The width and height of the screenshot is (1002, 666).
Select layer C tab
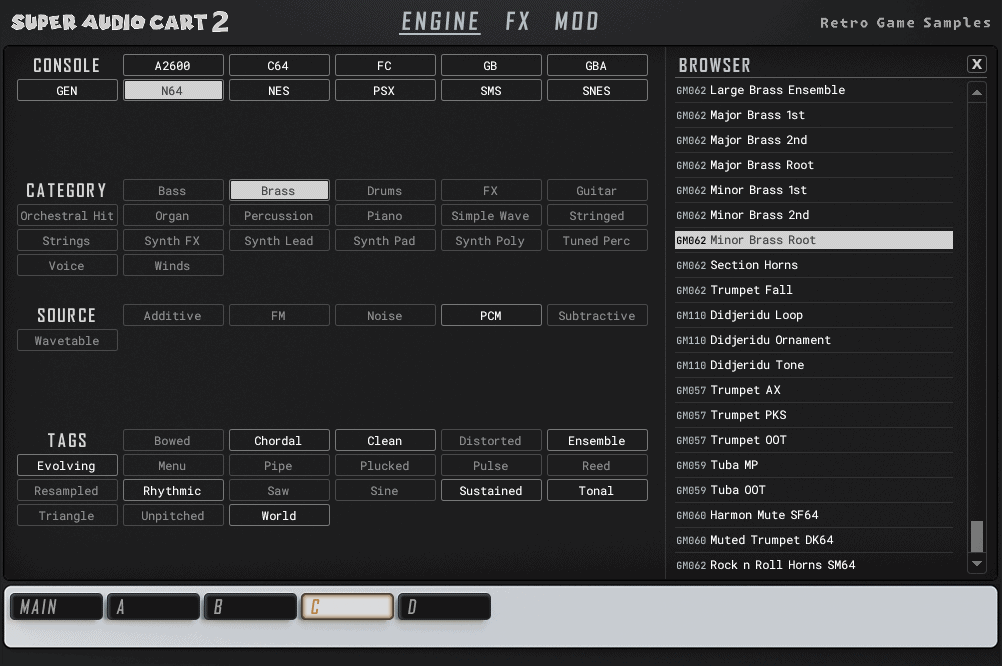point(347,607)
